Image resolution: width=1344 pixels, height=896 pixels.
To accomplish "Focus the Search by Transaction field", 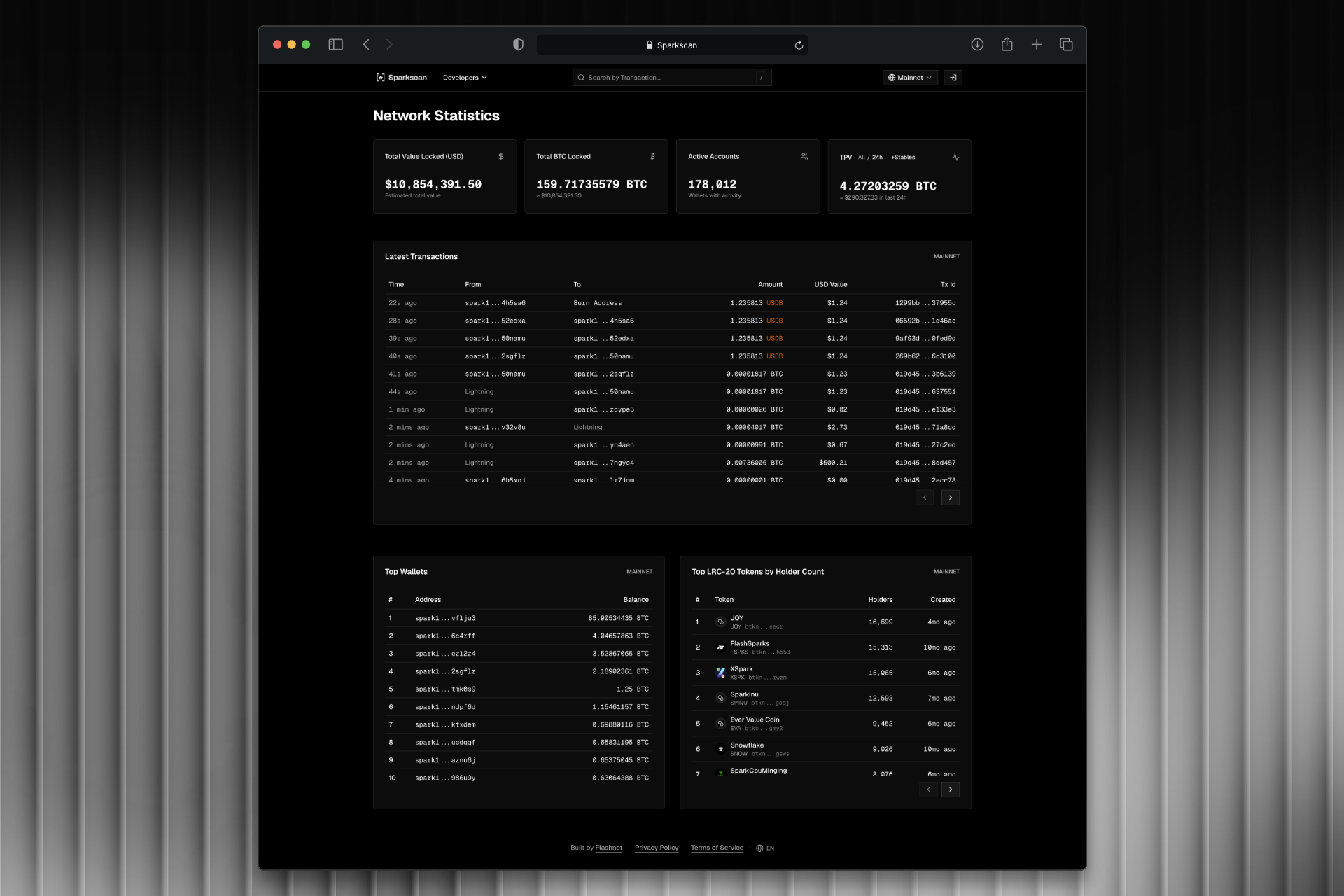I will coord(668,78).
